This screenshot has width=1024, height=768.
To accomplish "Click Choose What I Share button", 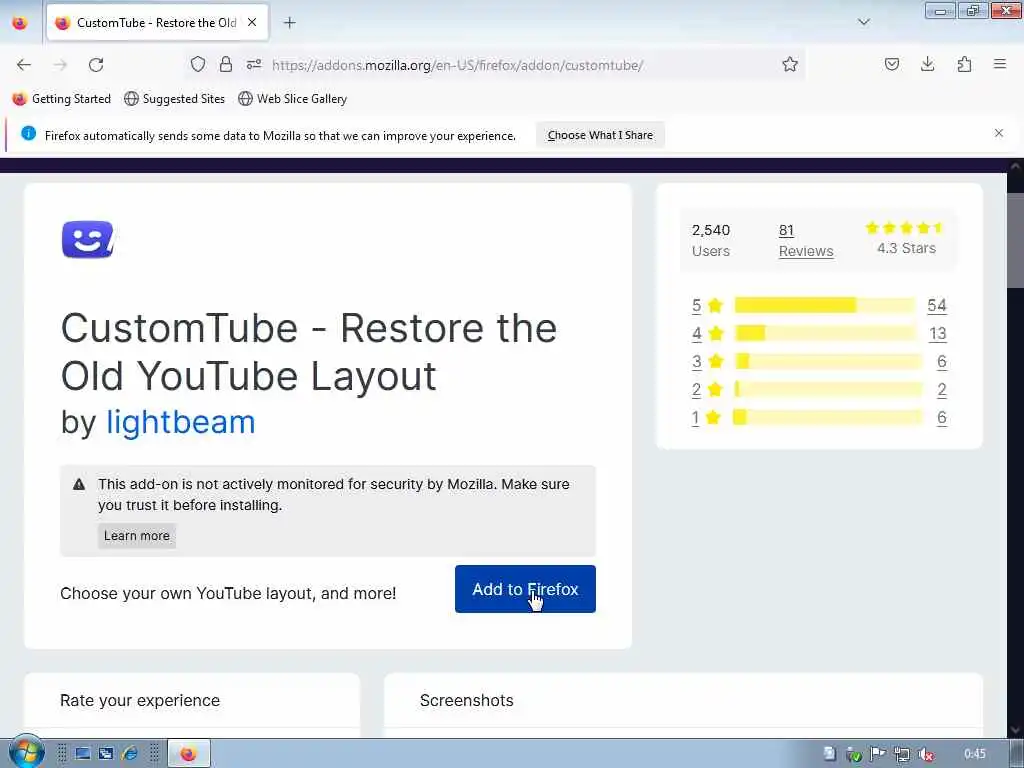I will 600,135.
